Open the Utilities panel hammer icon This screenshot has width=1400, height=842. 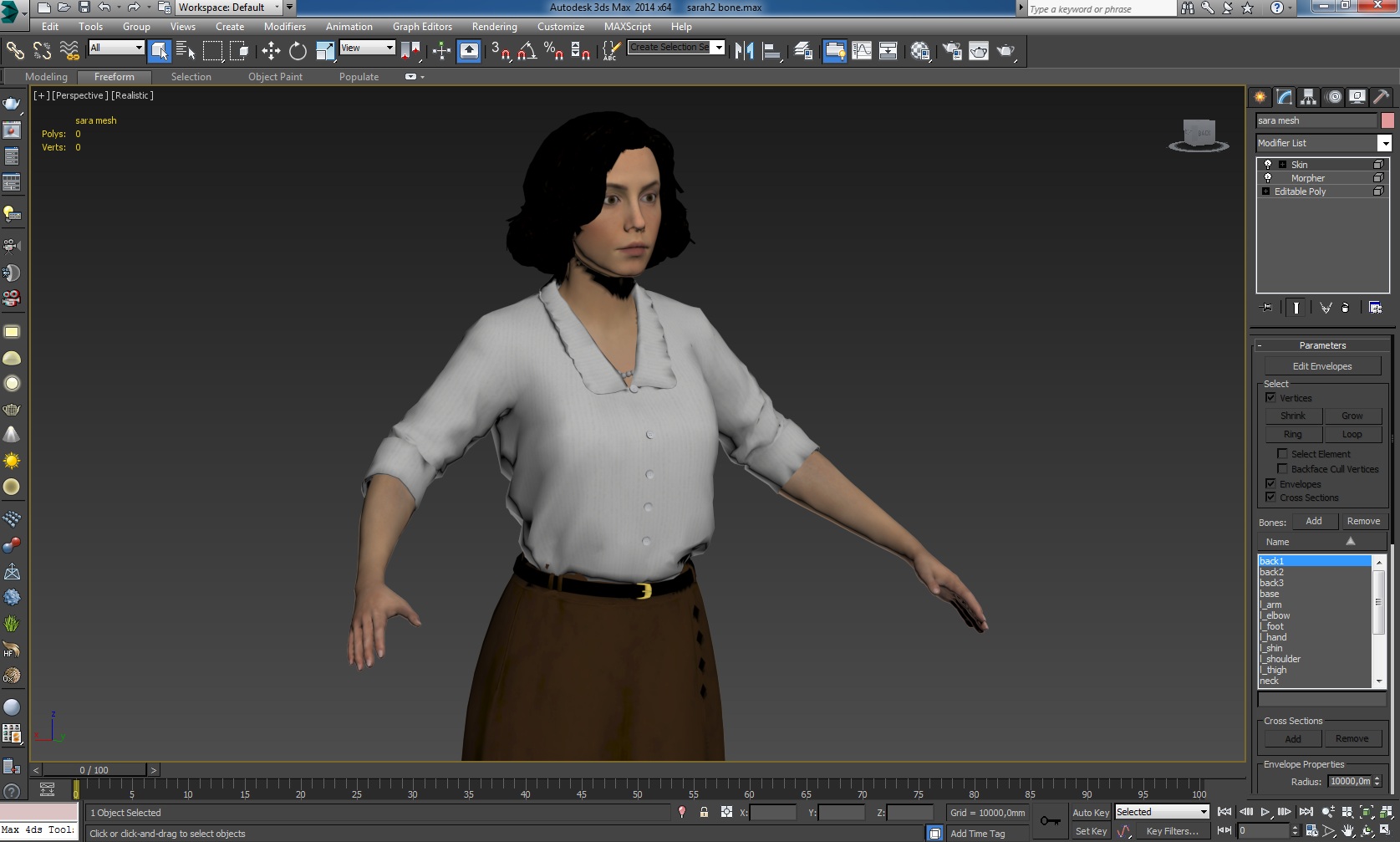[1381, 97]
